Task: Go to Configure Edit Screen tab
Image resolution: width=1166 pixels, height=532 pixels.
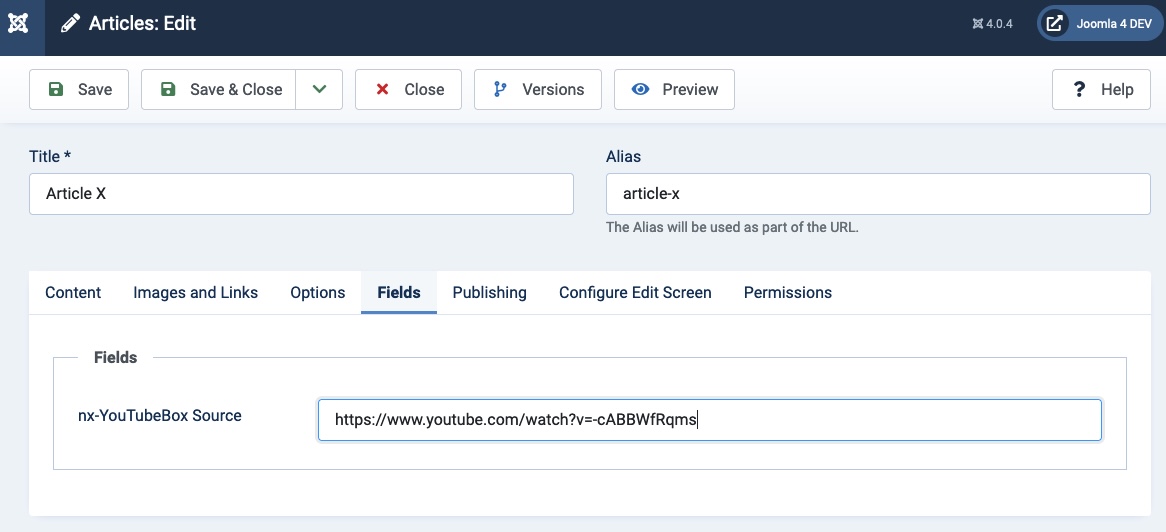Action: tap(635, 292)
